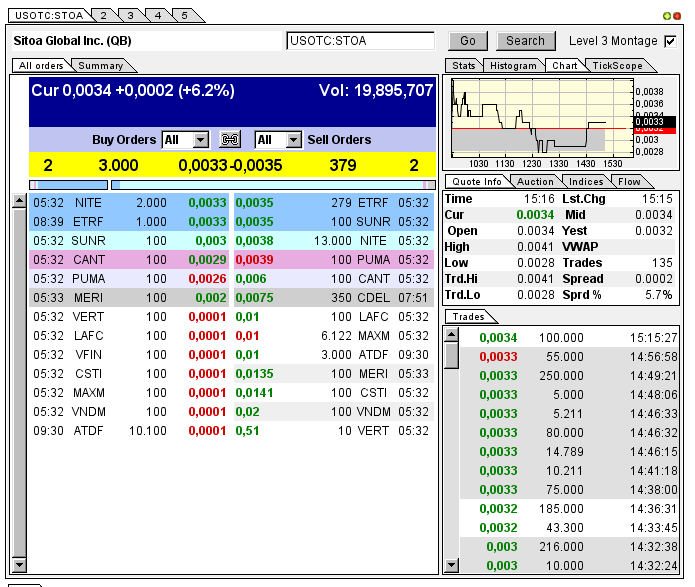Viewport: 695px width, 587px height.
Task: Click the Go button
Action: (x=468, y=41)
